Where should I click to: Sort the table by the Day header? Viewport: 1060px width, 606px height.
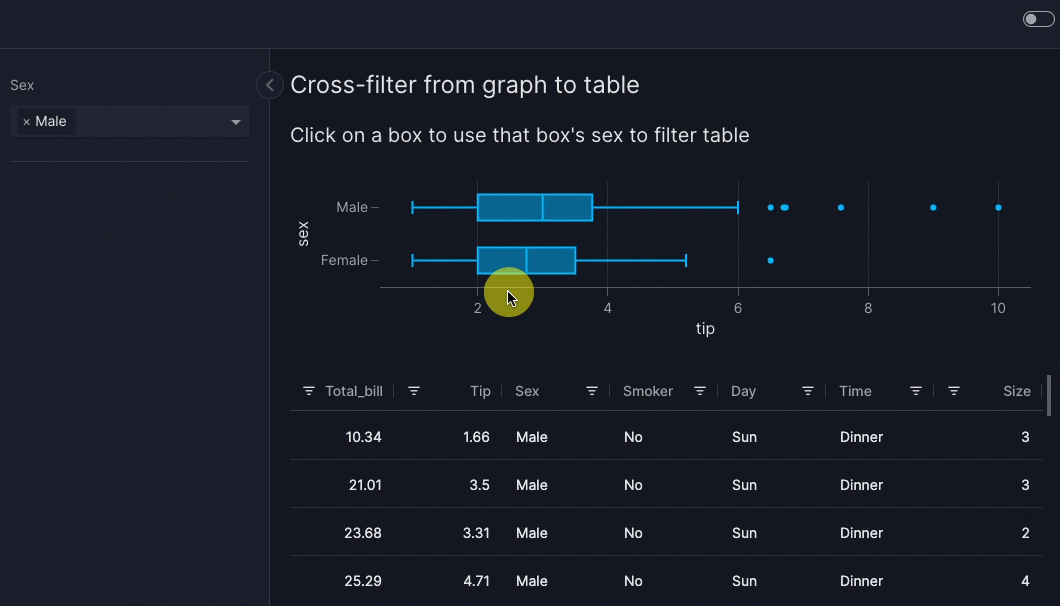(743, 391)
